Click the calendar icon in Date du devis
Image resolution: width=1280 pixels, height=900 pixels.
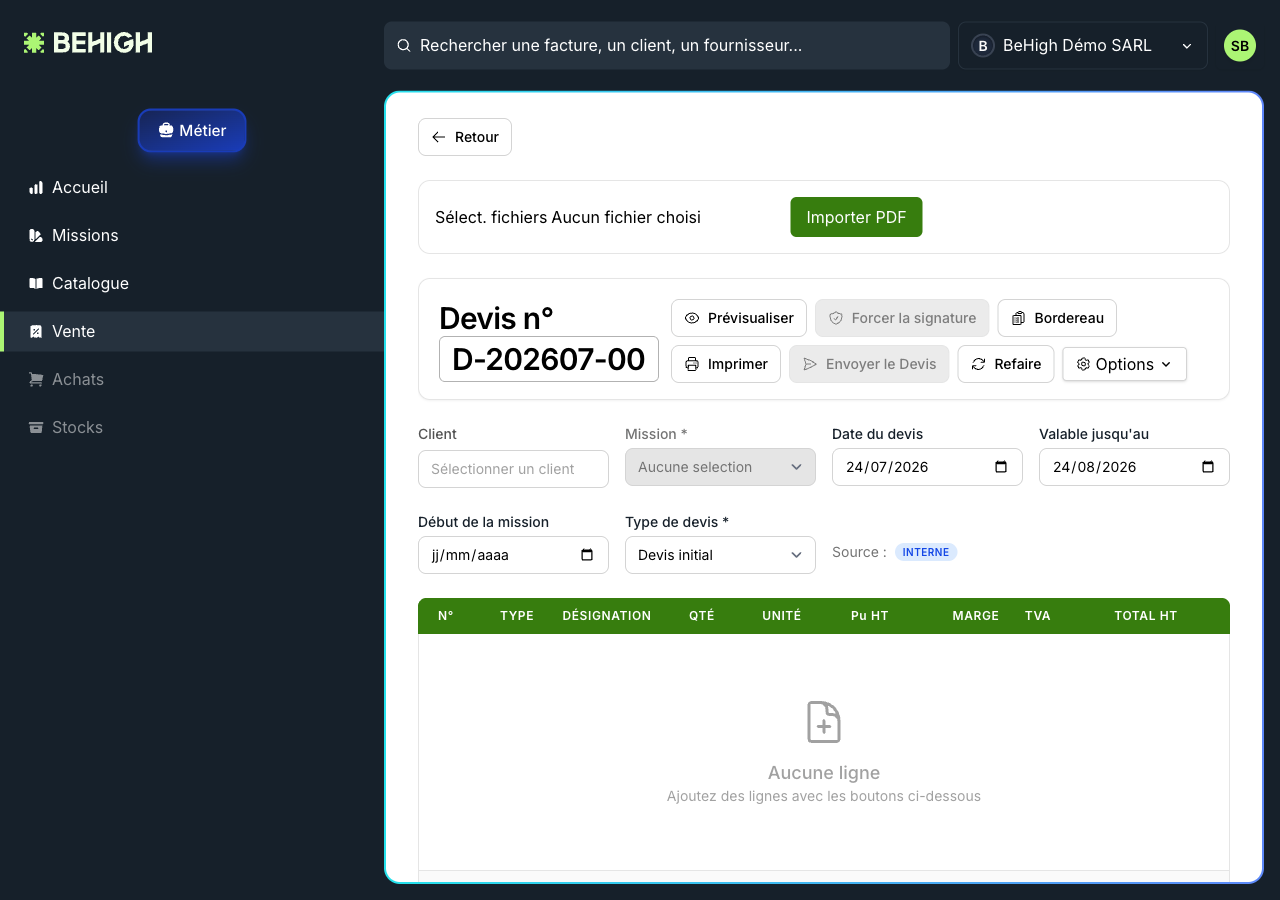(1001, 467)
